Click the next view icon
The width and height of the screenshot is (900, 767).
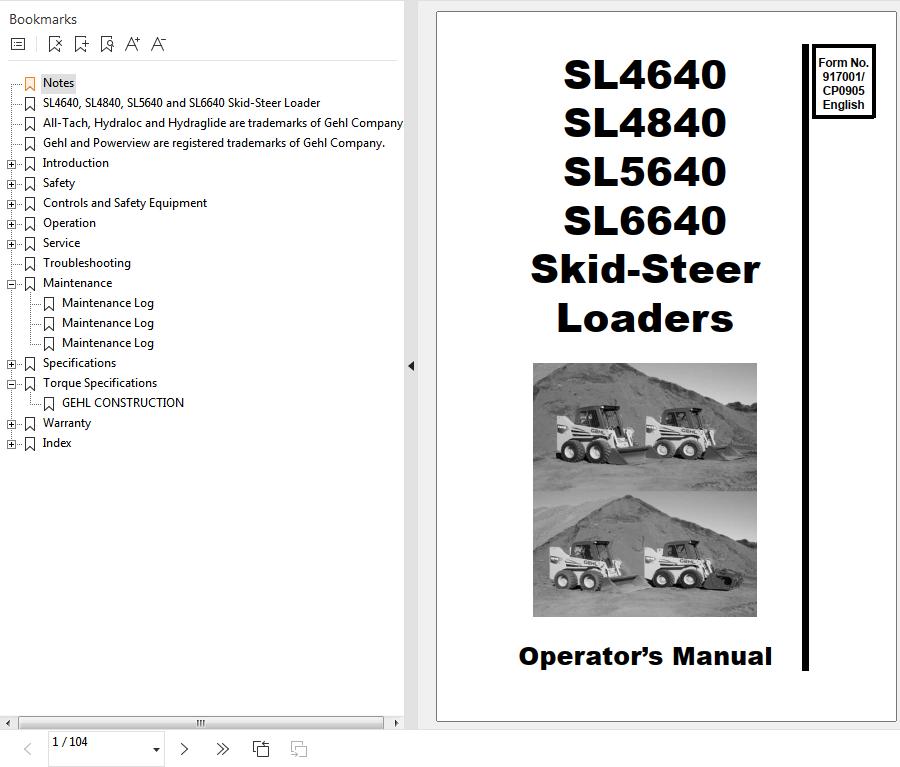pos(298,749)
